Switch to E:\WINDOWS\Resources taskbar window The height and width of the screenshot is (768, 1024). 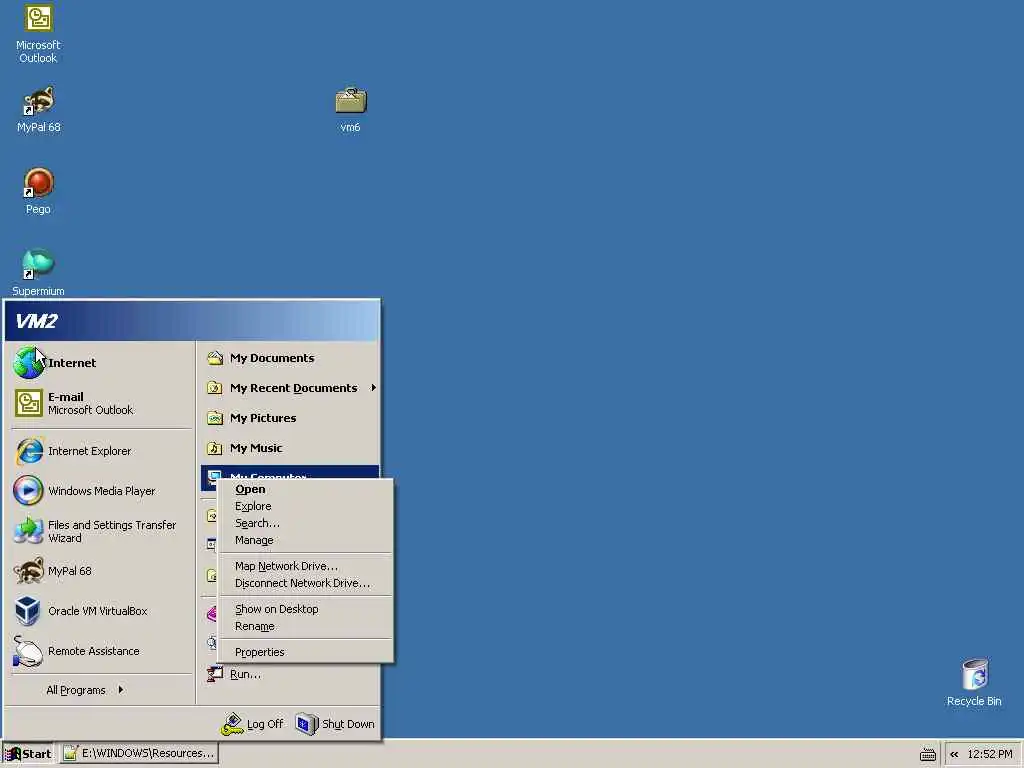click(140, 754)
